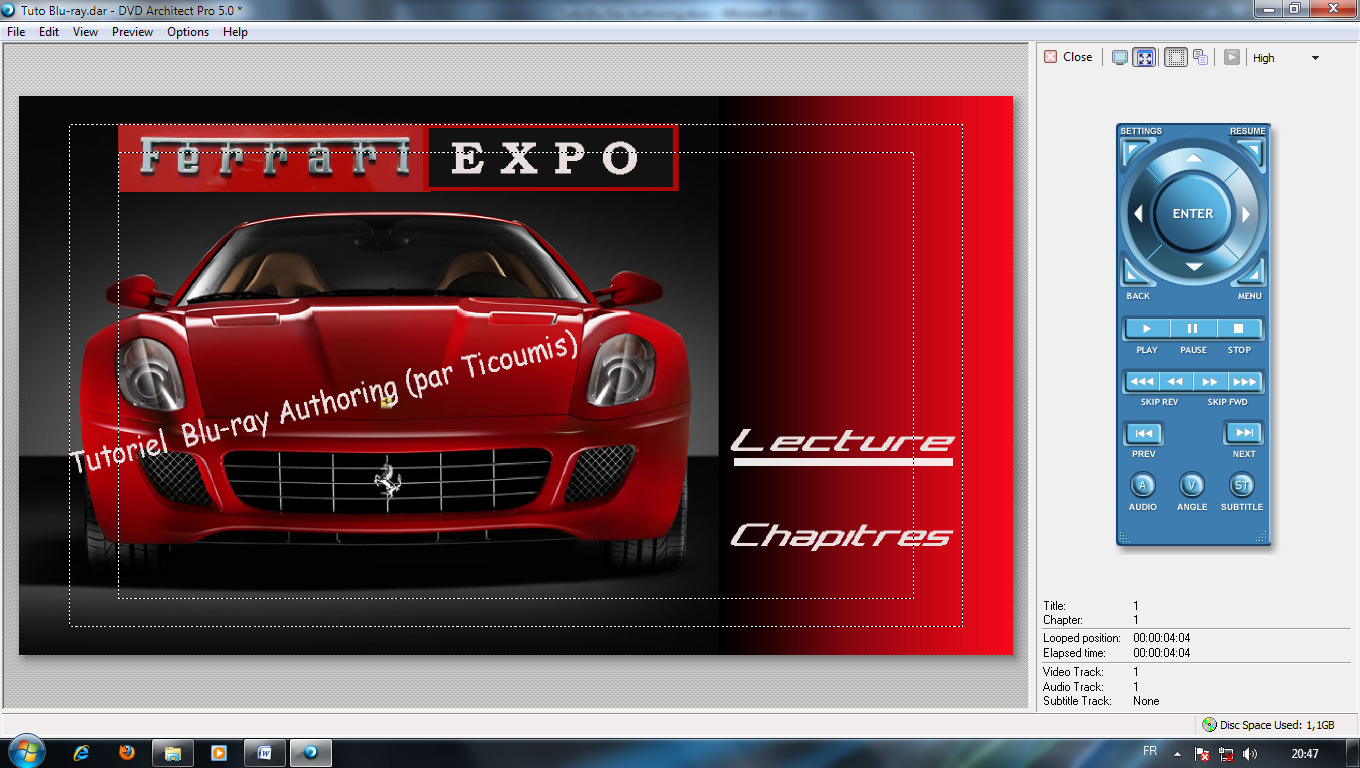Screen dimensions: 1360x768
Task: Click the MENU corner button on remote
Action: point(1251,272)
